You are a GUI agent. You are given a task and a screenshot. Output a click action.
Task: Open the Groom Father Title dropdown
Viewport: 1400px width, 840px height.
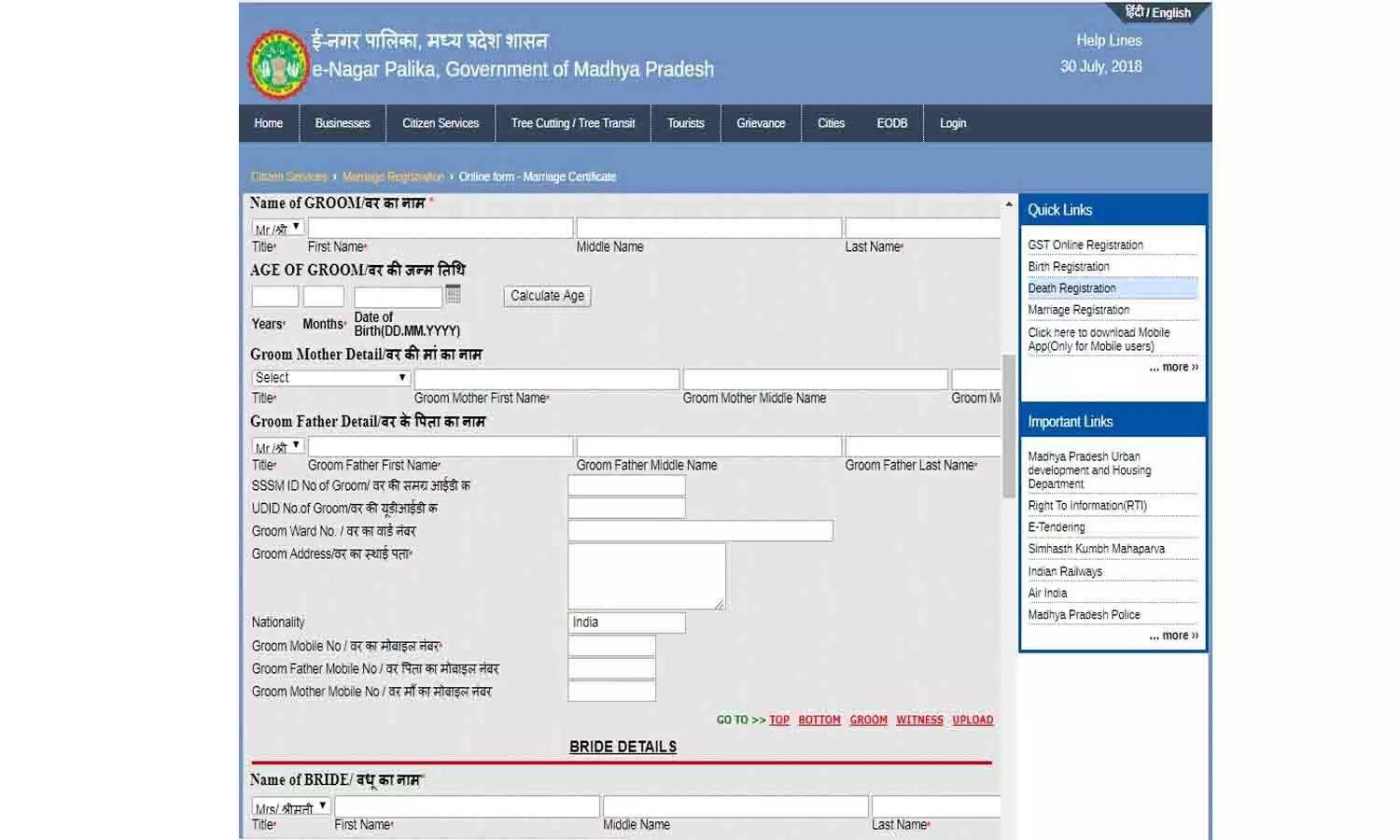pyautogui.click(x=276, y=445)
